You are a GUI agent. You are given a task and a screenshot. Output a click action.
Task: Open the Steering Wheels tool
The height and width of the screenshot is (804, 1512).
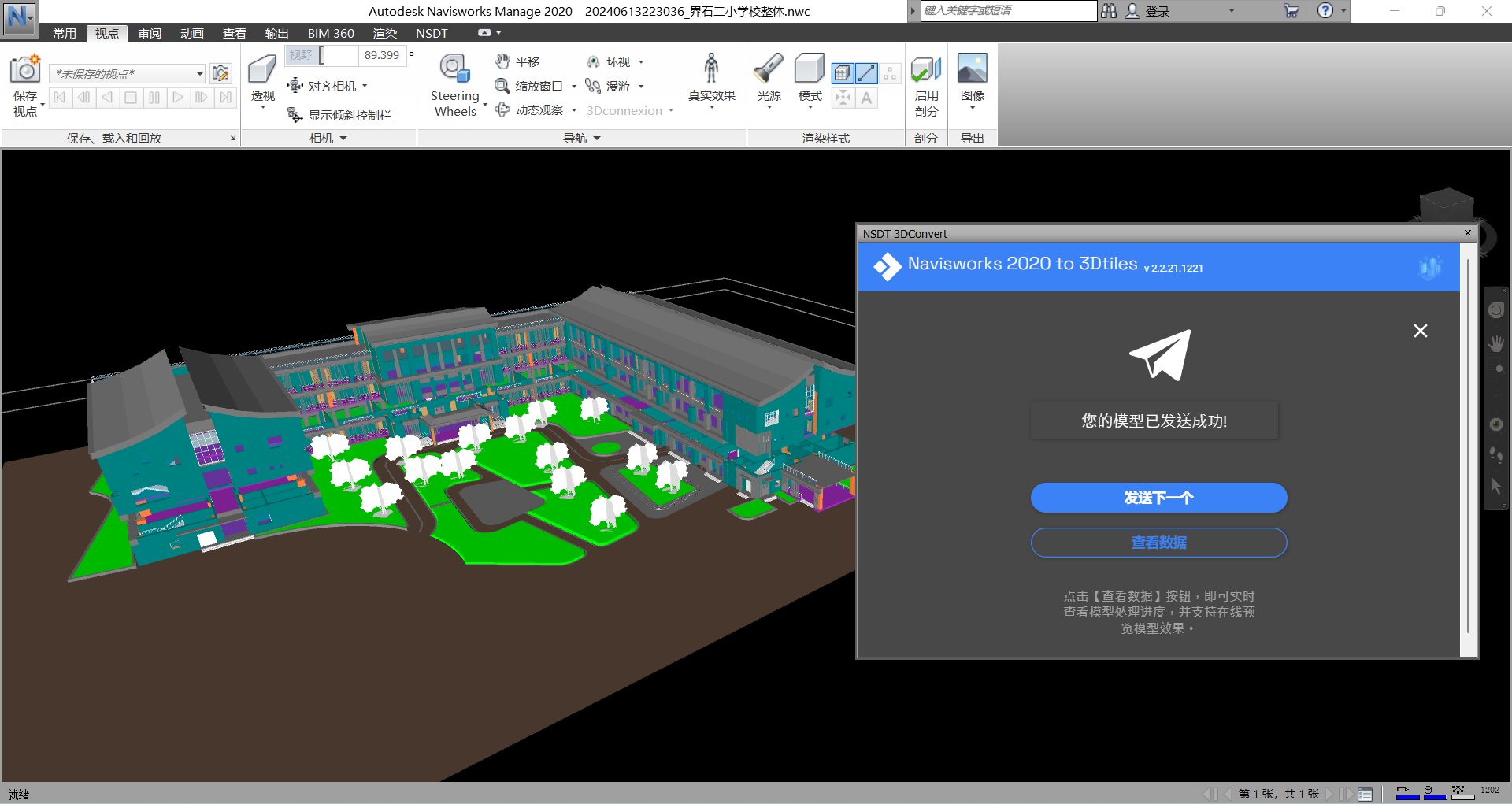(454, 69)
